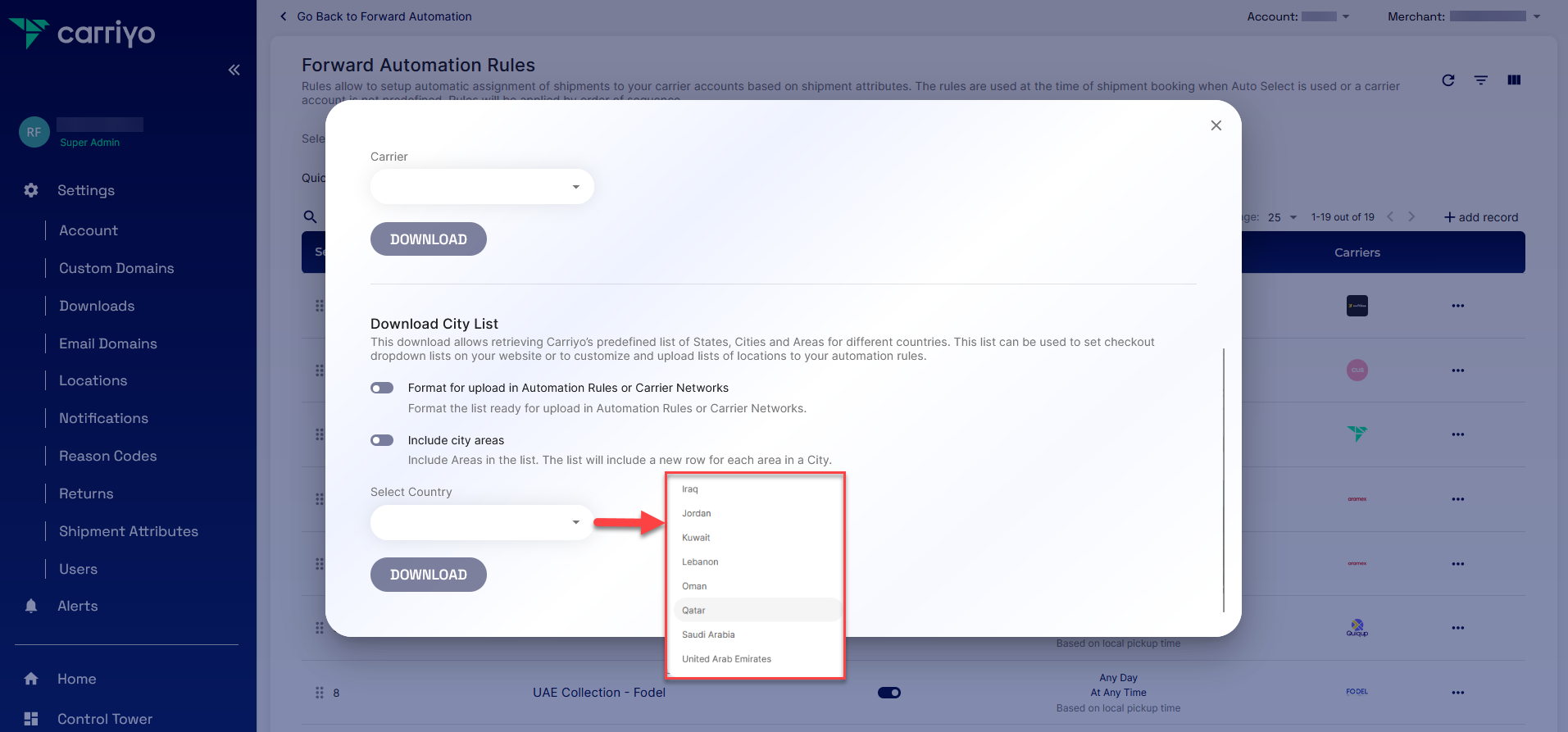Open the column chooser icon
The height and width of the screenshot is (732, 1568).
(1514, 80)
